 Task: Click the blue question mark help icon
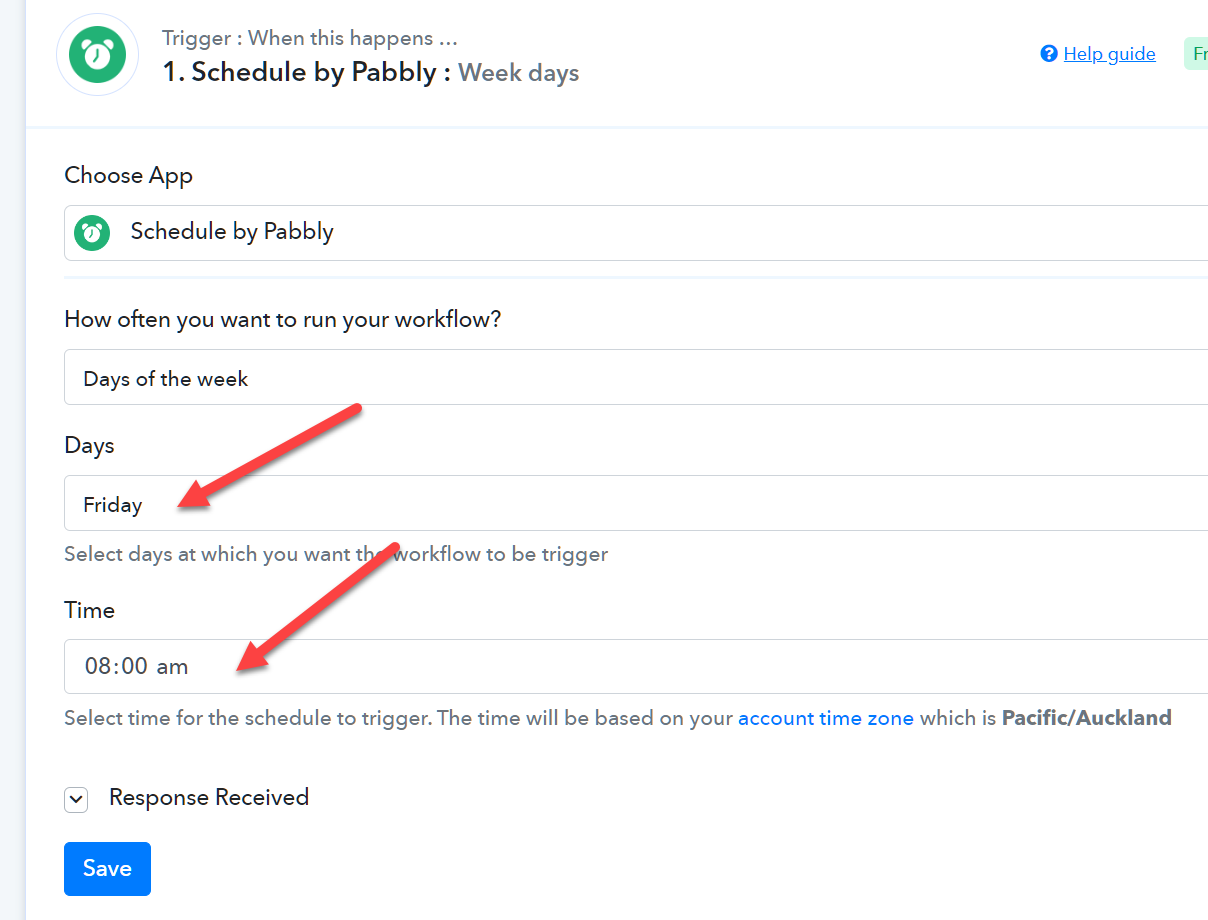point(1049,54)
